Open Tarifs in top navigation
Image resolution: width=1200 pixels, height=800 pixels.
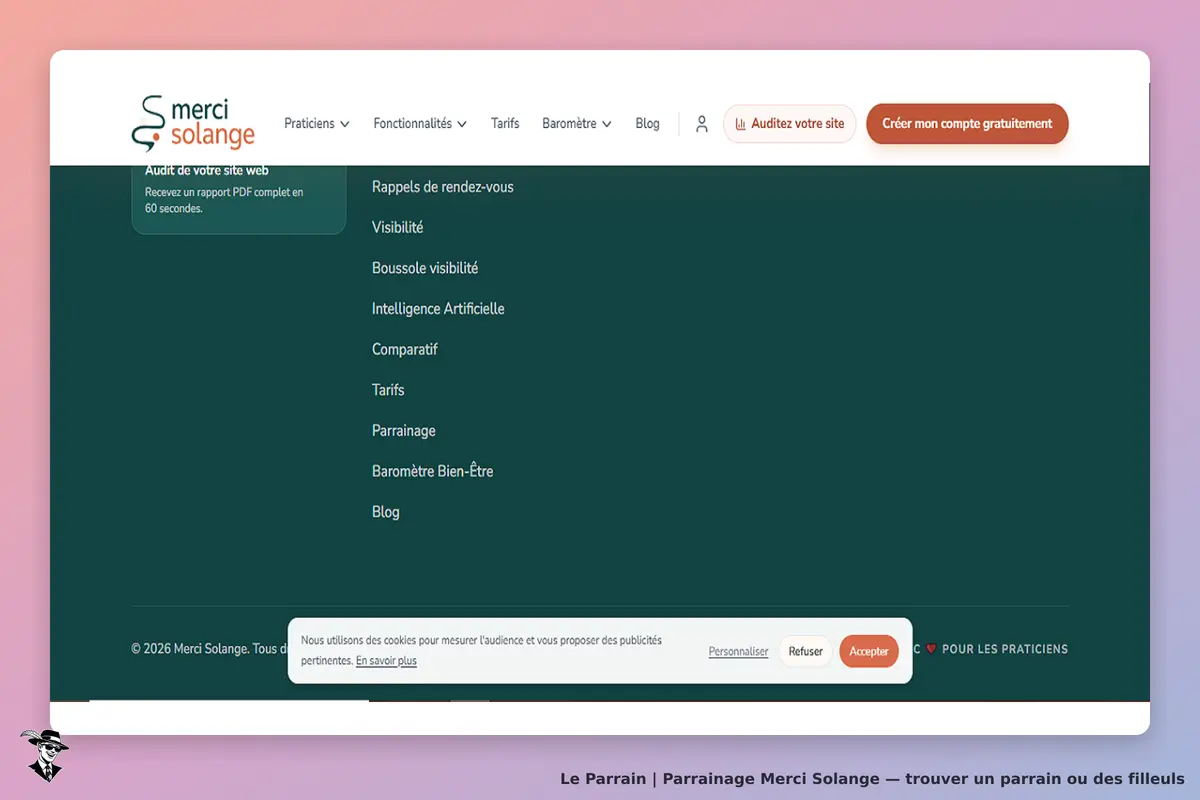[x=505, y=124]
